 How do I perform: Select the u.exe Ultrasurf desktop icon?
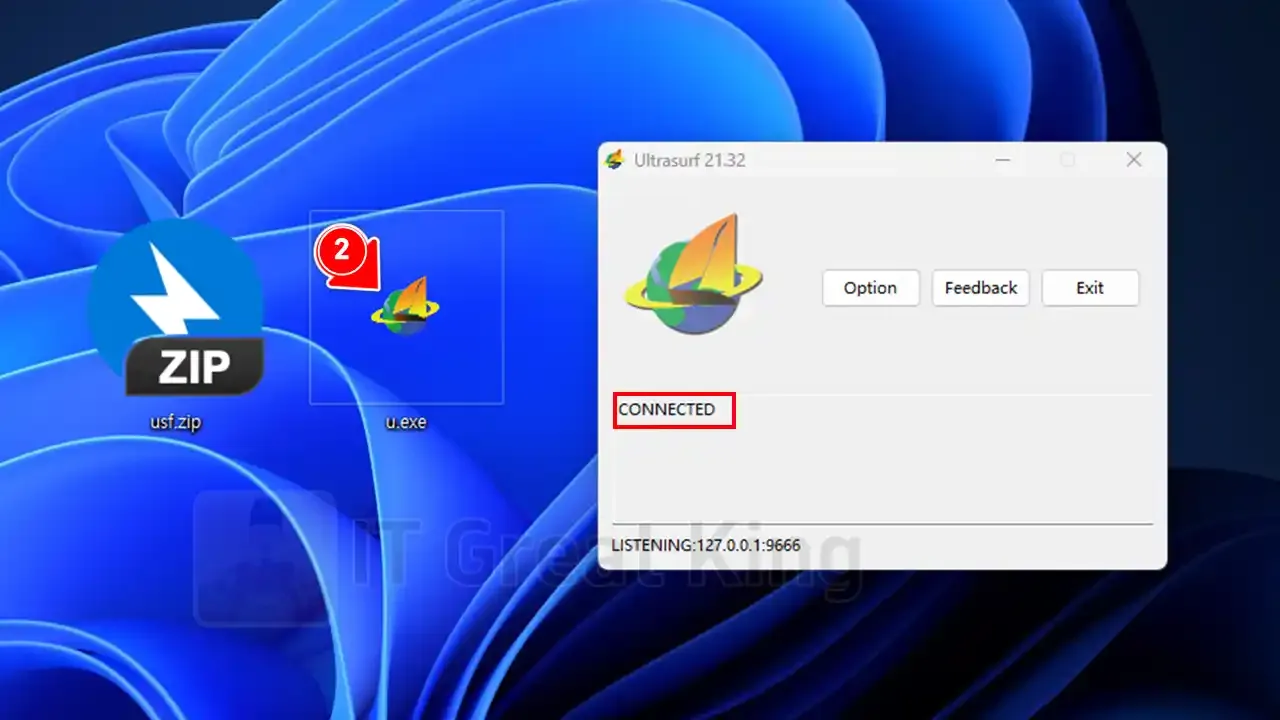pos(406,306)
